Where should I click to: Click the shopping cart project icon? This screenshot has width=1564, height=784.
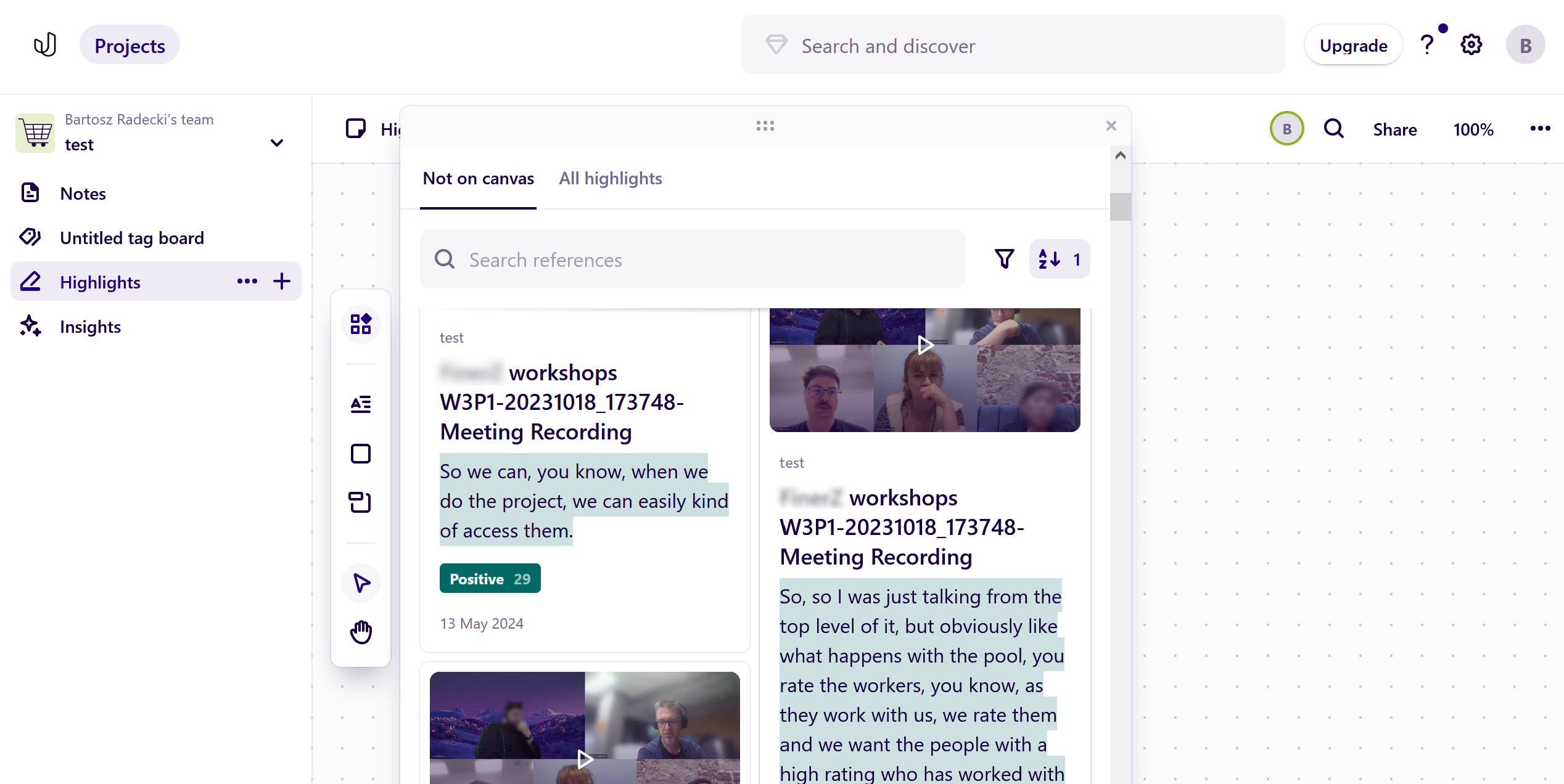pyautogui.click(x=35, y=133)
